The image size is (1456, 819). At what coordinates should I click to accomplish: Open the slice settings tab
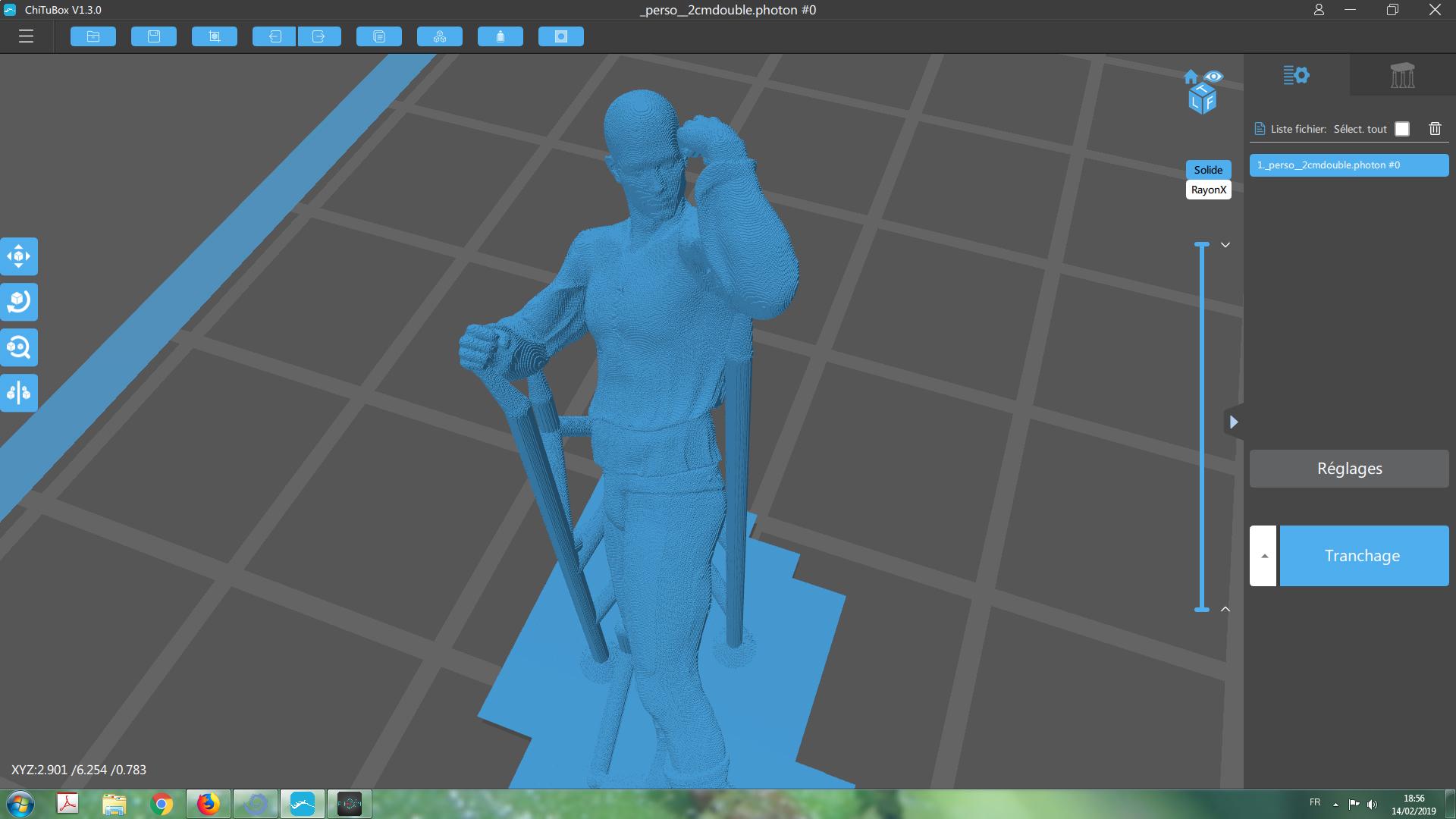(x=1297, y=75)
